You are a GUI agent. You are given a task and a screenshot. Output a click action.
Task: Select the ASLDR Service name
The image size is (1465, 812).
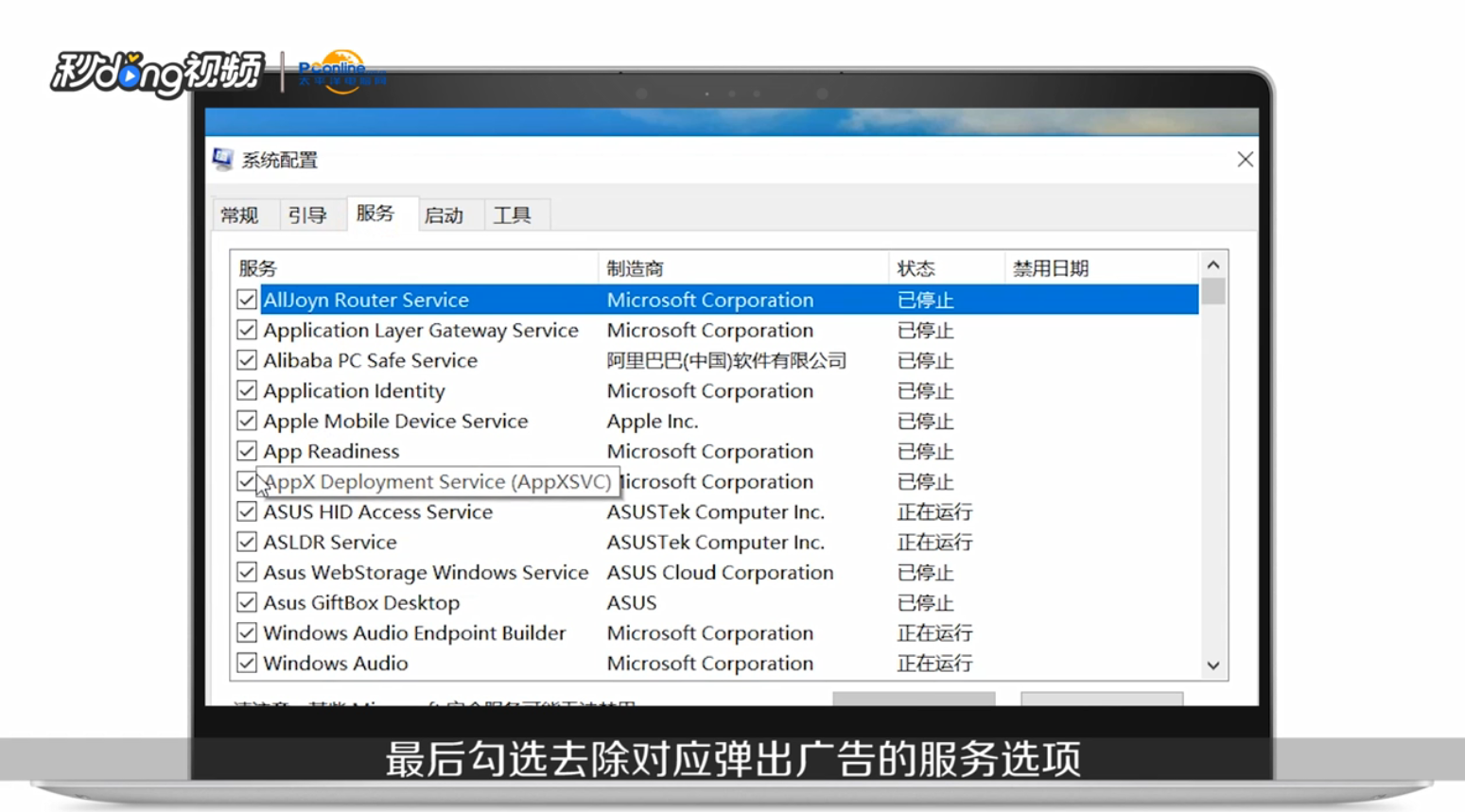329,542
